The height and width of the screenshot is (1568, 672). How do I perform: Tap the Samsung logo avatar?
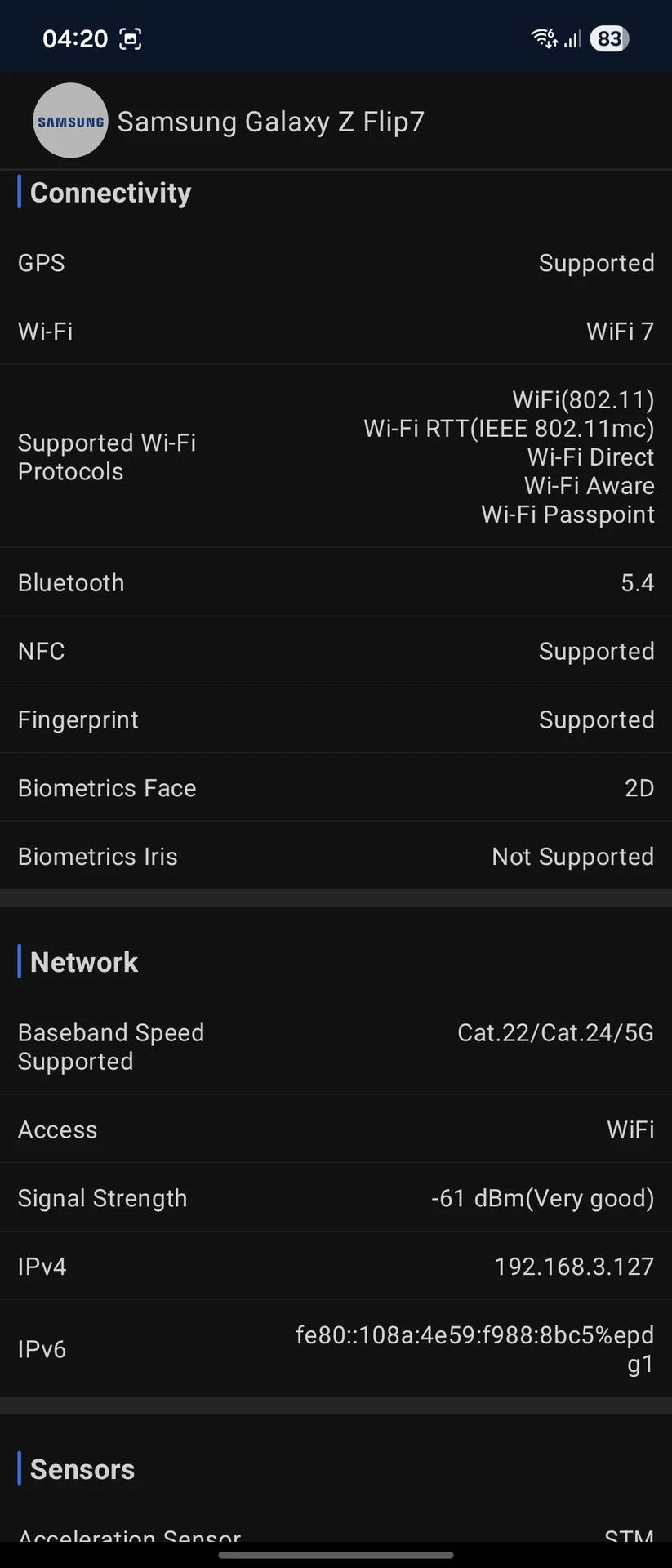click(x=70, y=121)
